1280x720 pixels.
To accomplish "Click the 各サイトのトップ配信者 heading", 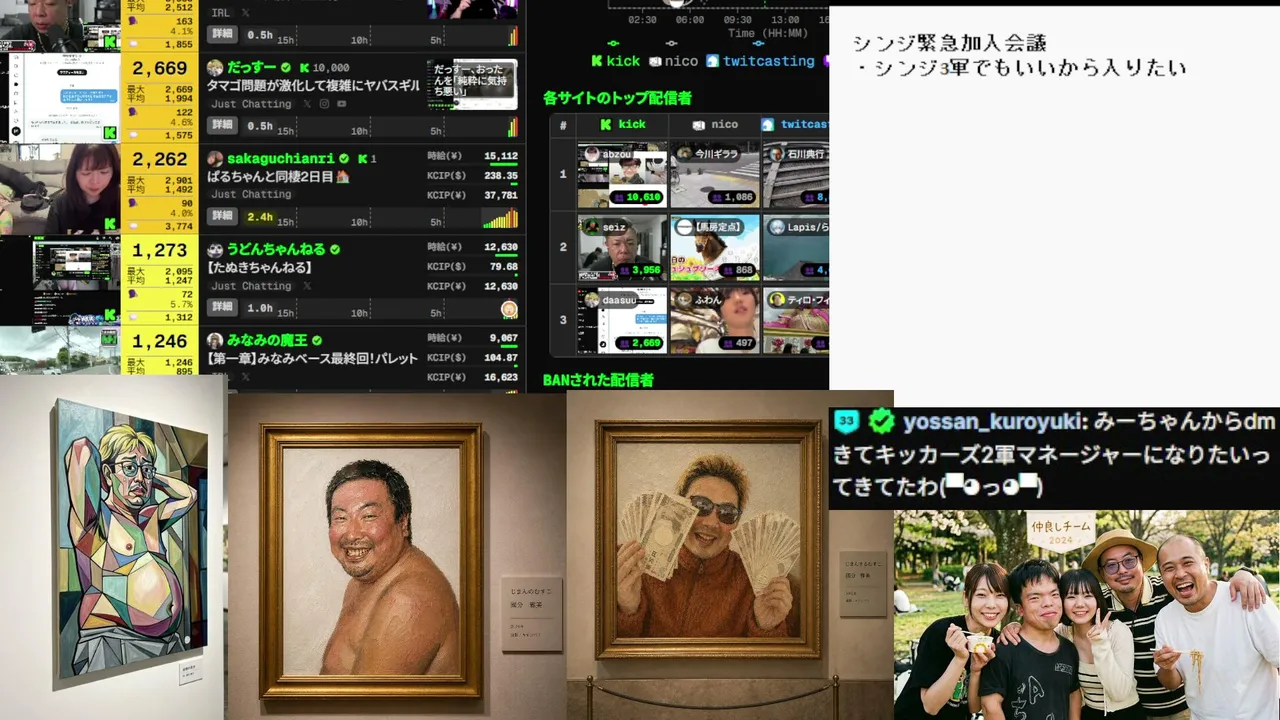I will (x=617, y=98).
